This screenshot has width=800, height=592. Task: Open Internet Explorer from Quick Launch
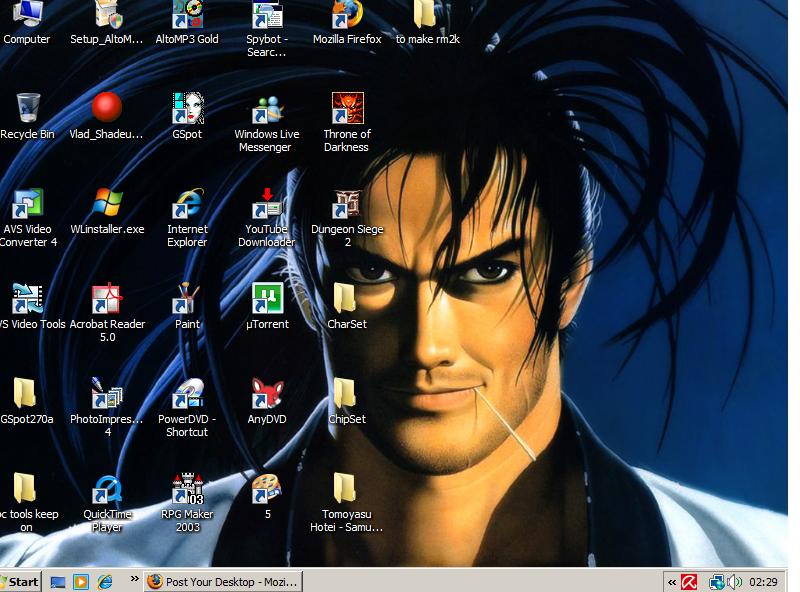105,582
